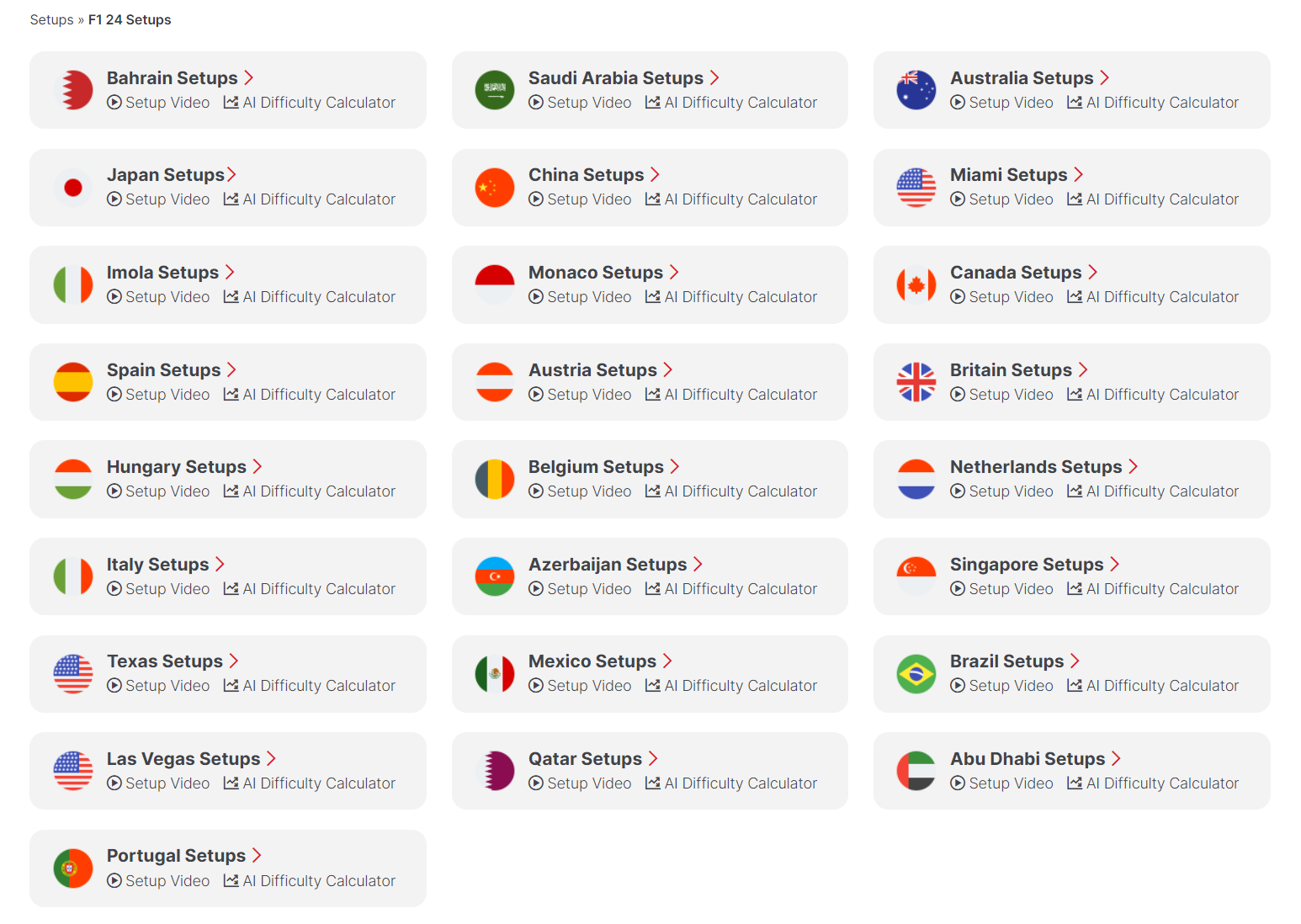Play the Mexico Setup Video

tap(581, 686)
